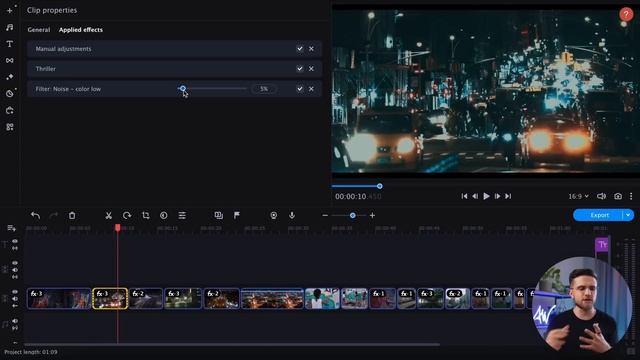Open the Sounds music note tab

(9, 27)
